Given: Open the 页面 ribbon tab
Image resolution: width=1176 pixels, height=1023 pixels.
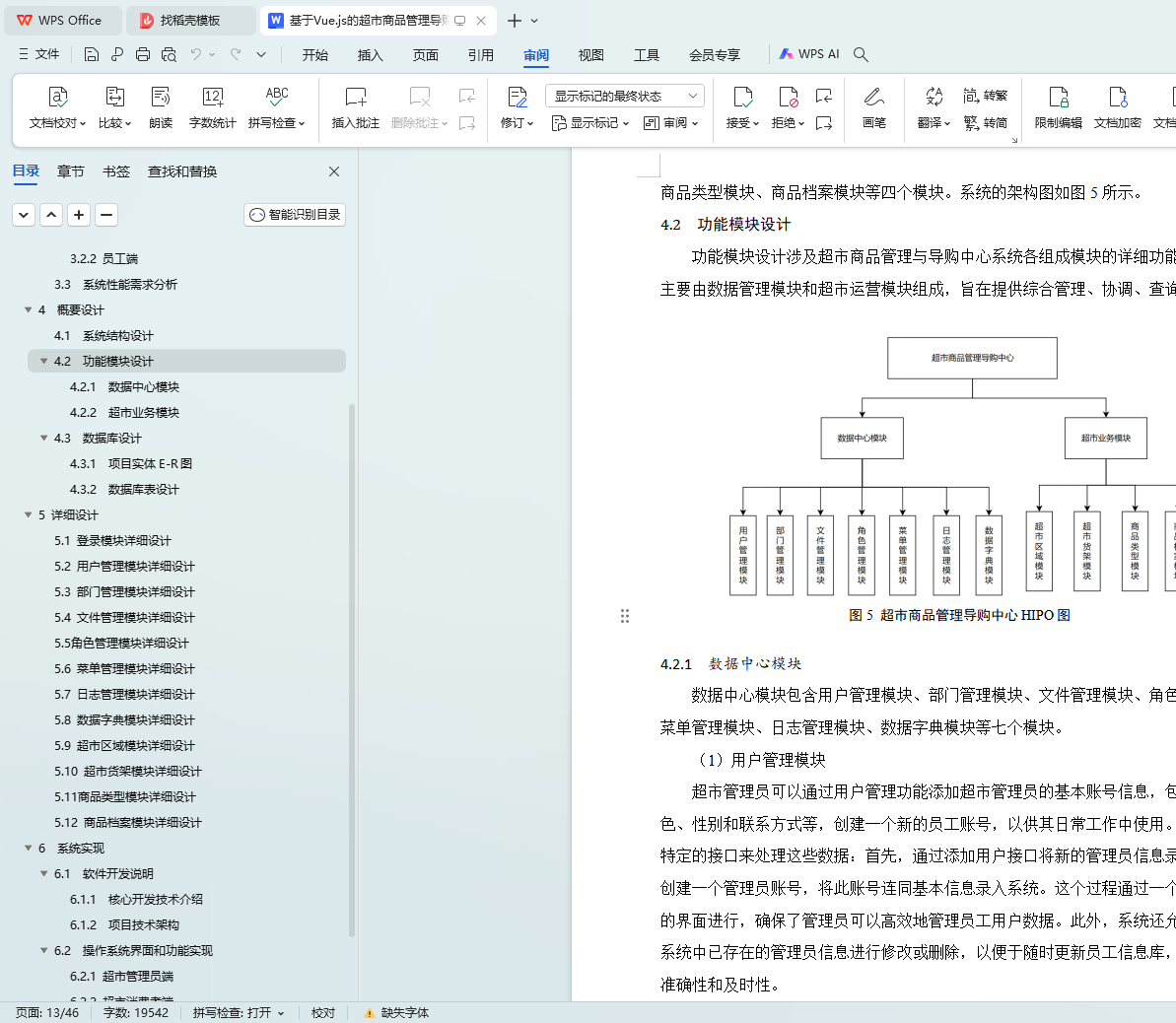Looking at the screenshot, I should coord(425,55).
